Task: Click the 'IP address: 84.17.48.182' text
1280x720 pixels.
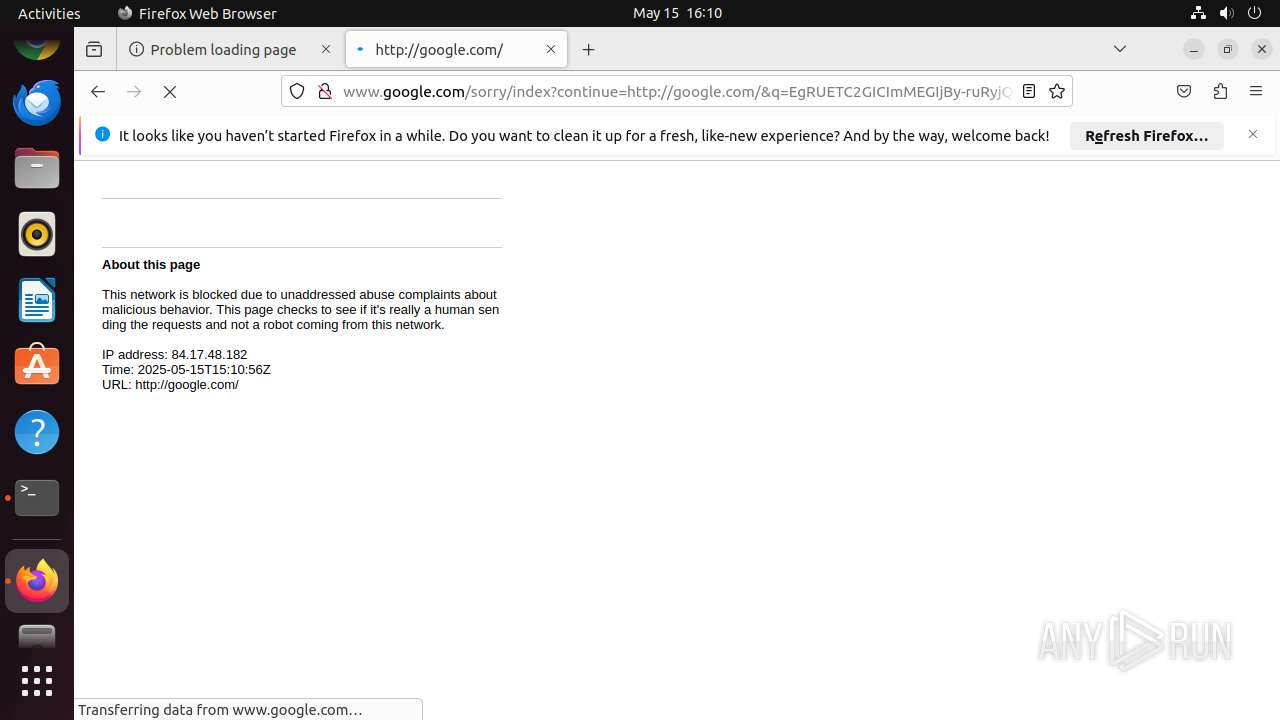Action: [174, 355]
